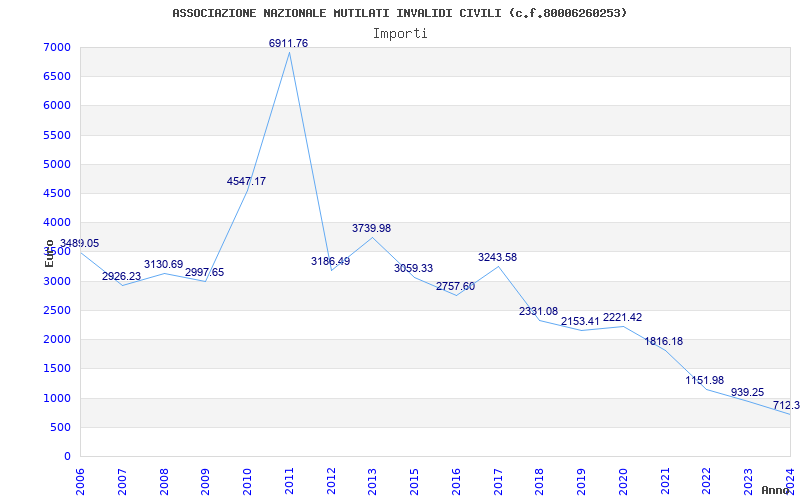This screenshot has height=500, width=800.
Task: Click the 2757.60 data label
Action: coord(456,286)
